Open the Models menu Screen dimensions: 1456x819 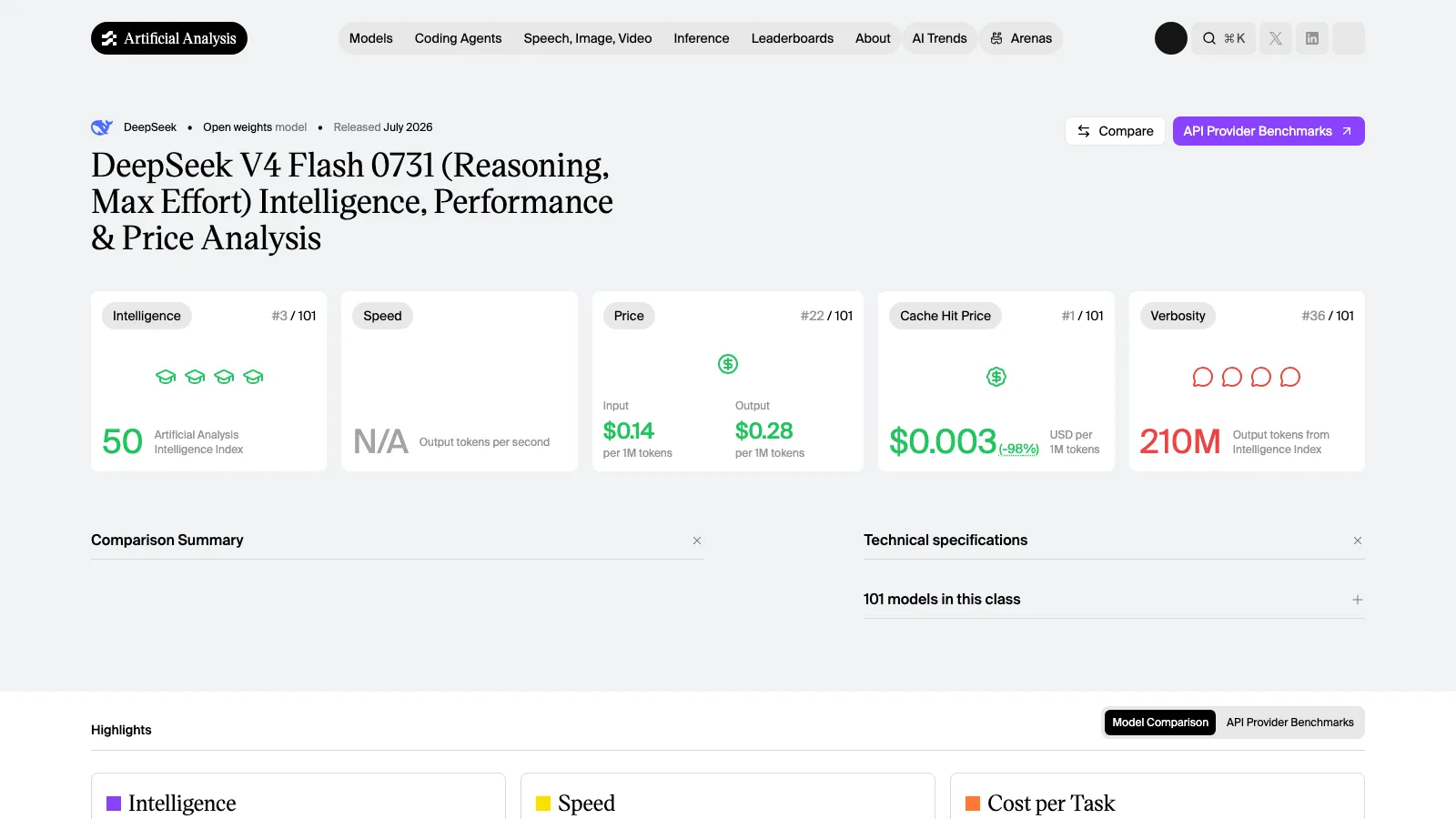371,38
